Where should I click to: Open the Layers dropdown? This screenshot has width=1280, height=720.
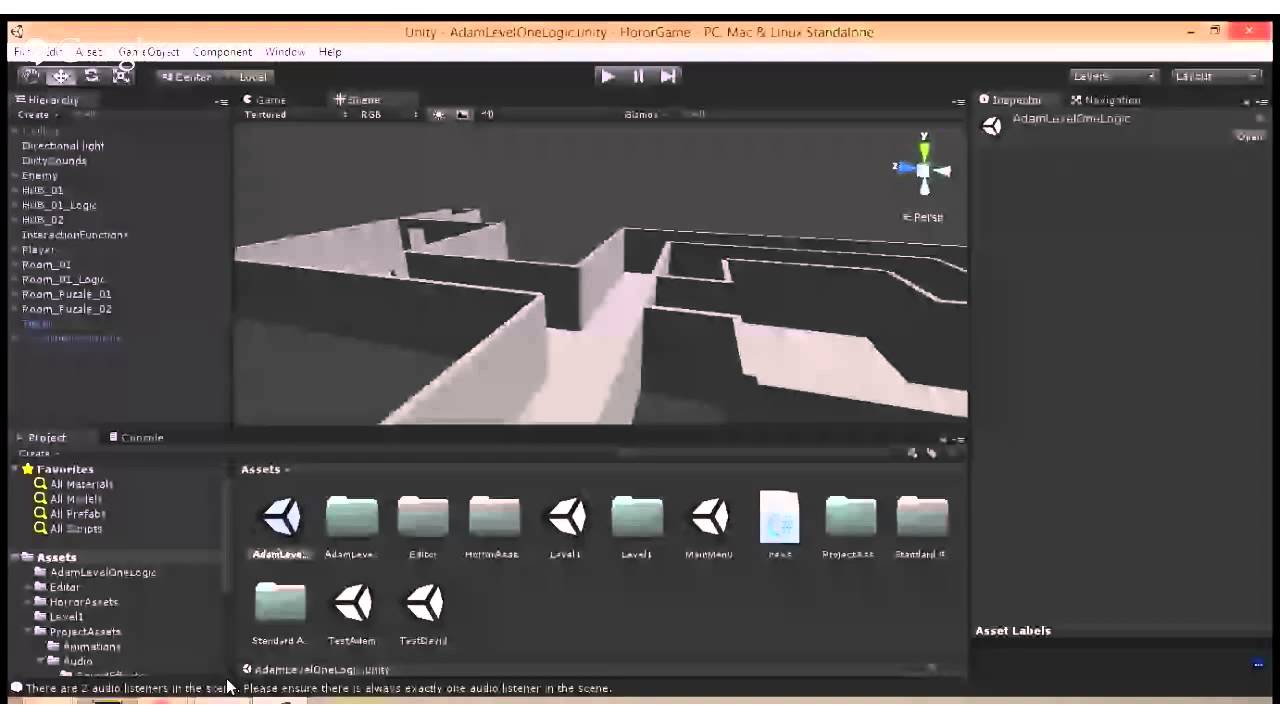1113,76
